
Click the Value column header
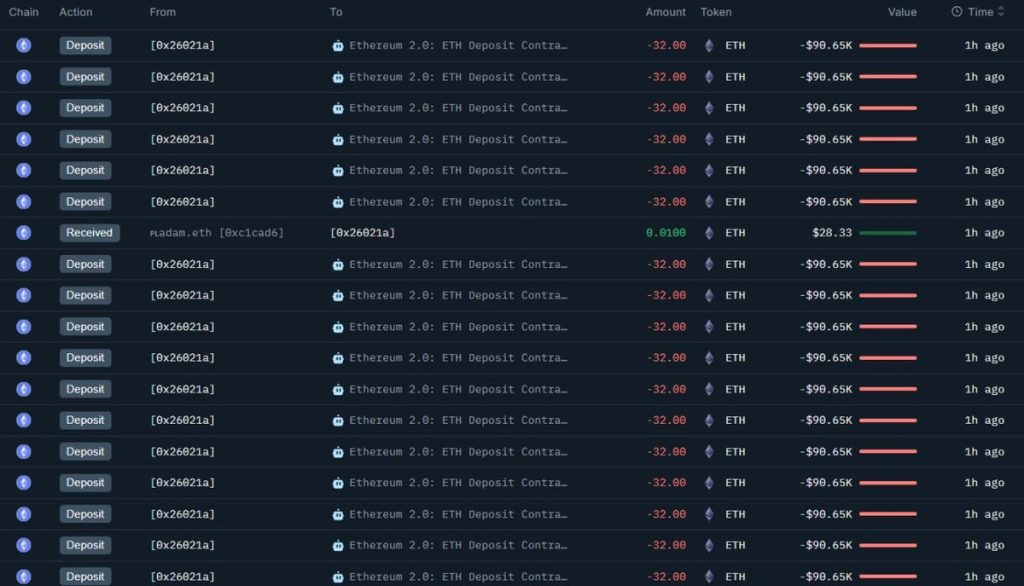click(x=902, y=12)
